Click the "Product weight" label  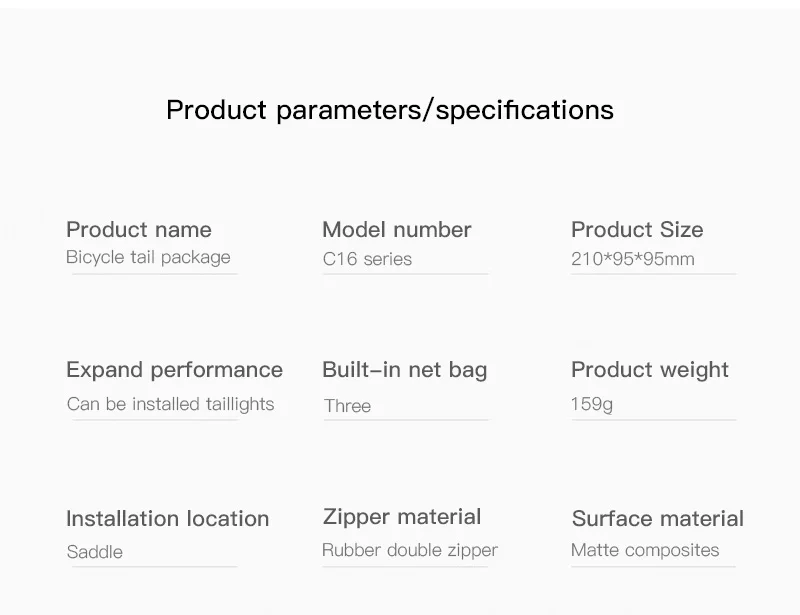click(650, 370)
